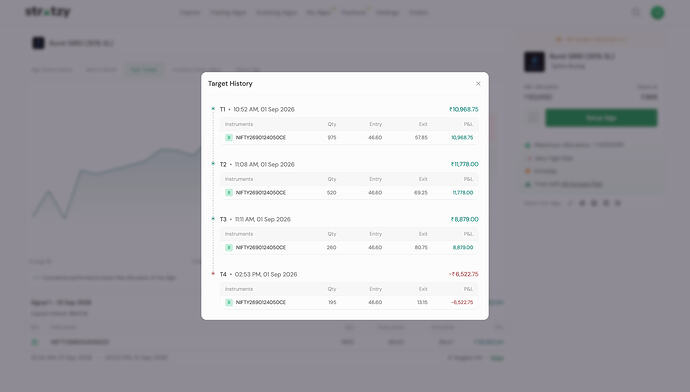Click the T3 timestamp 11:11 AM, 01 Sep 2026

(x=263, y=220)
